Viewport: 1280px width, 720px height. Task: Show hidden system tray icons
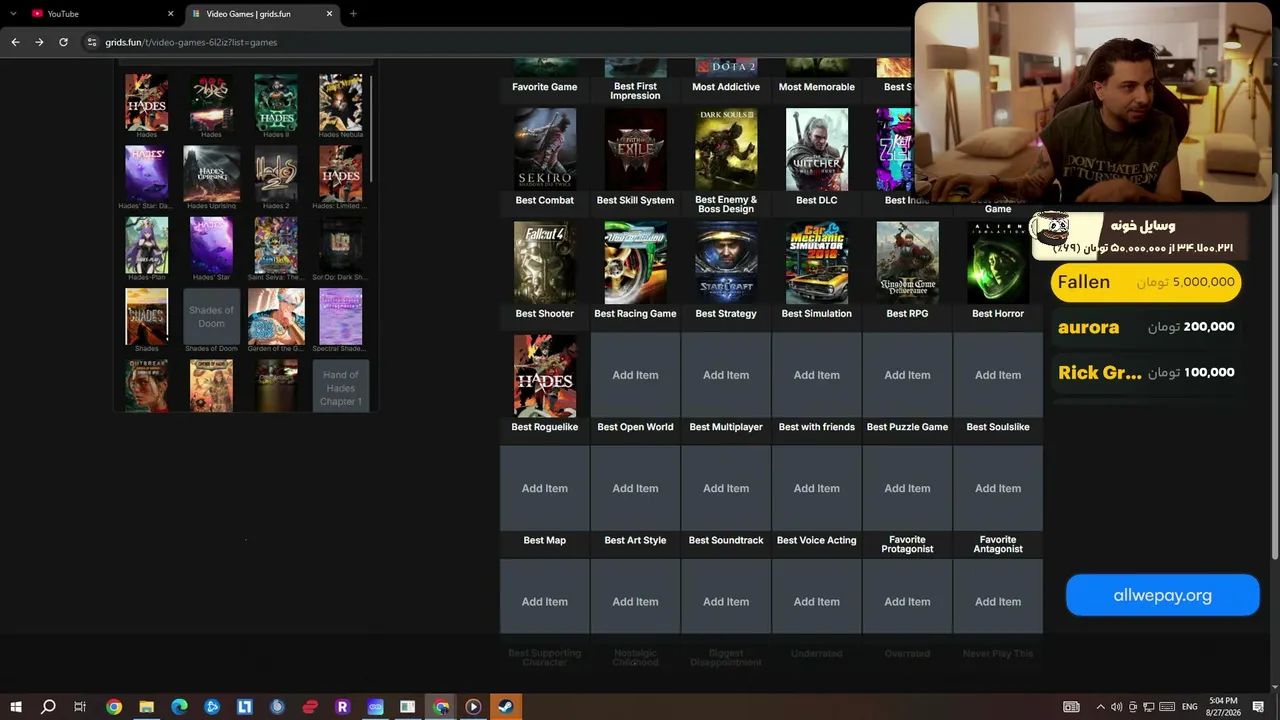1100,707
